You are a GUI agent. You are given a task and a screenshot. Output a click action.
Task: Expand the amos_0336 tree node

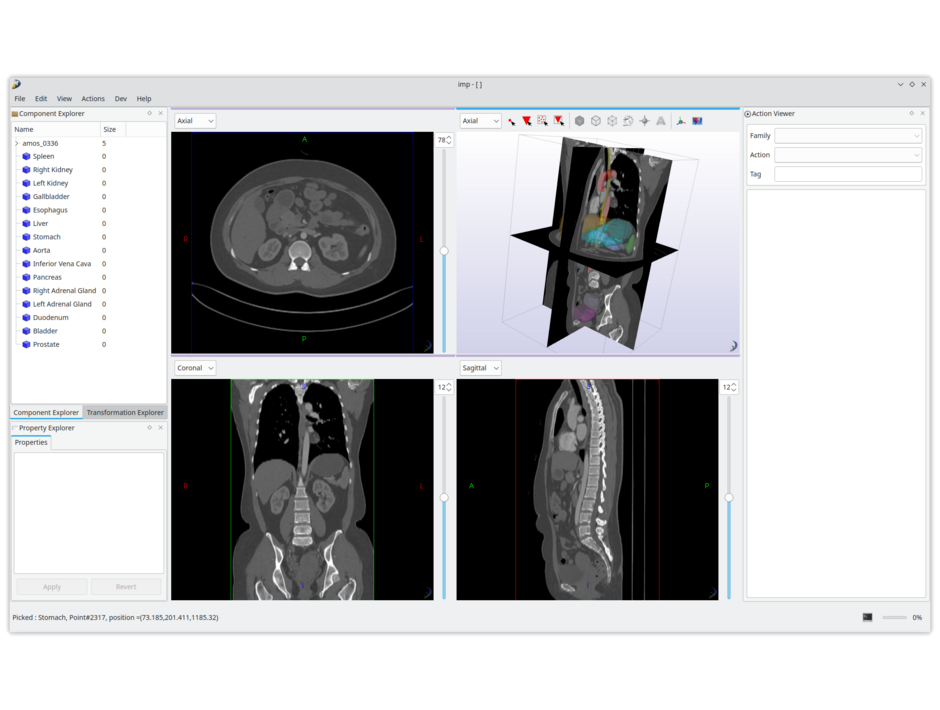coord(17,143)
